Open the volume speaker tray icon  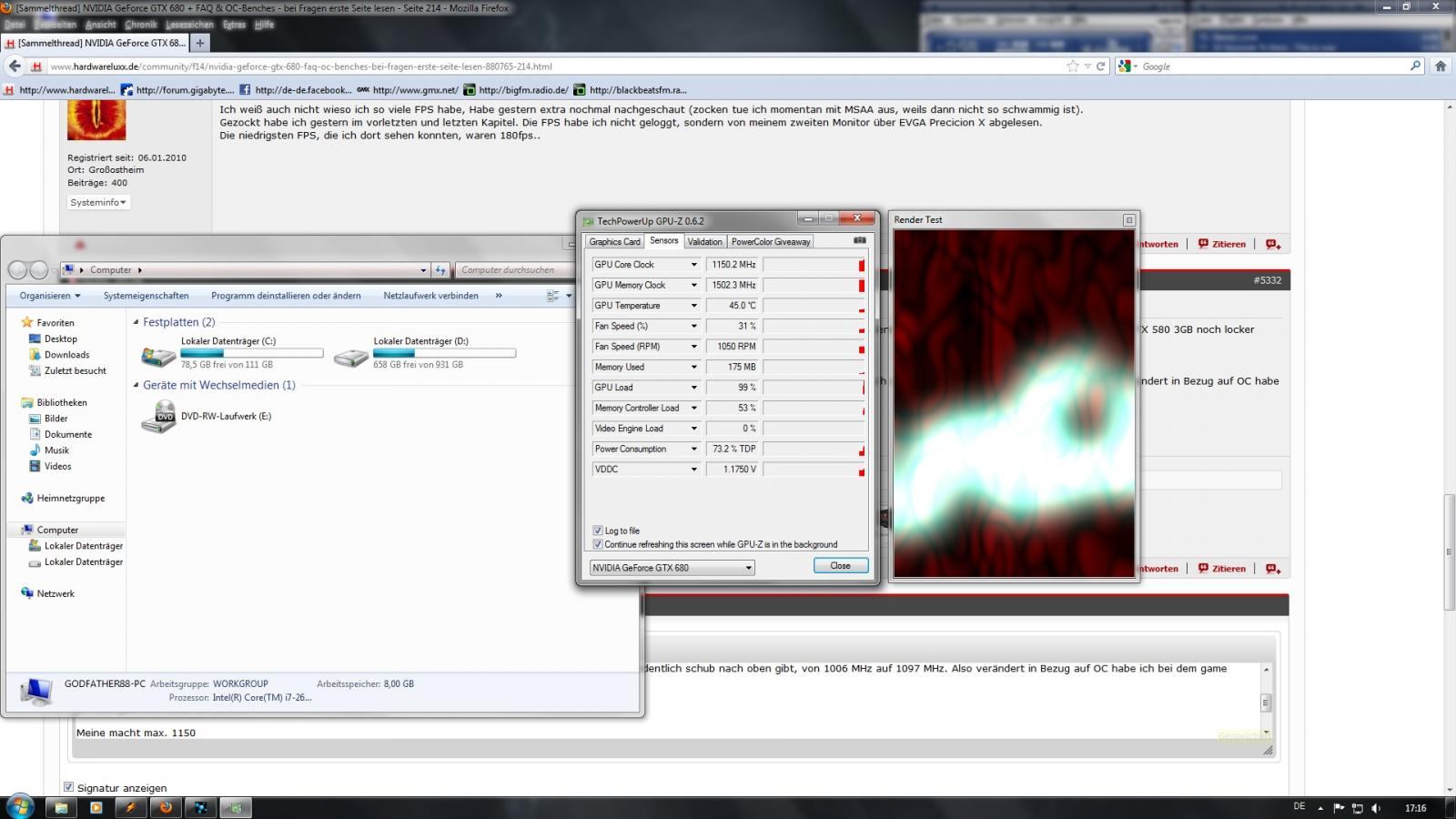1376,808
